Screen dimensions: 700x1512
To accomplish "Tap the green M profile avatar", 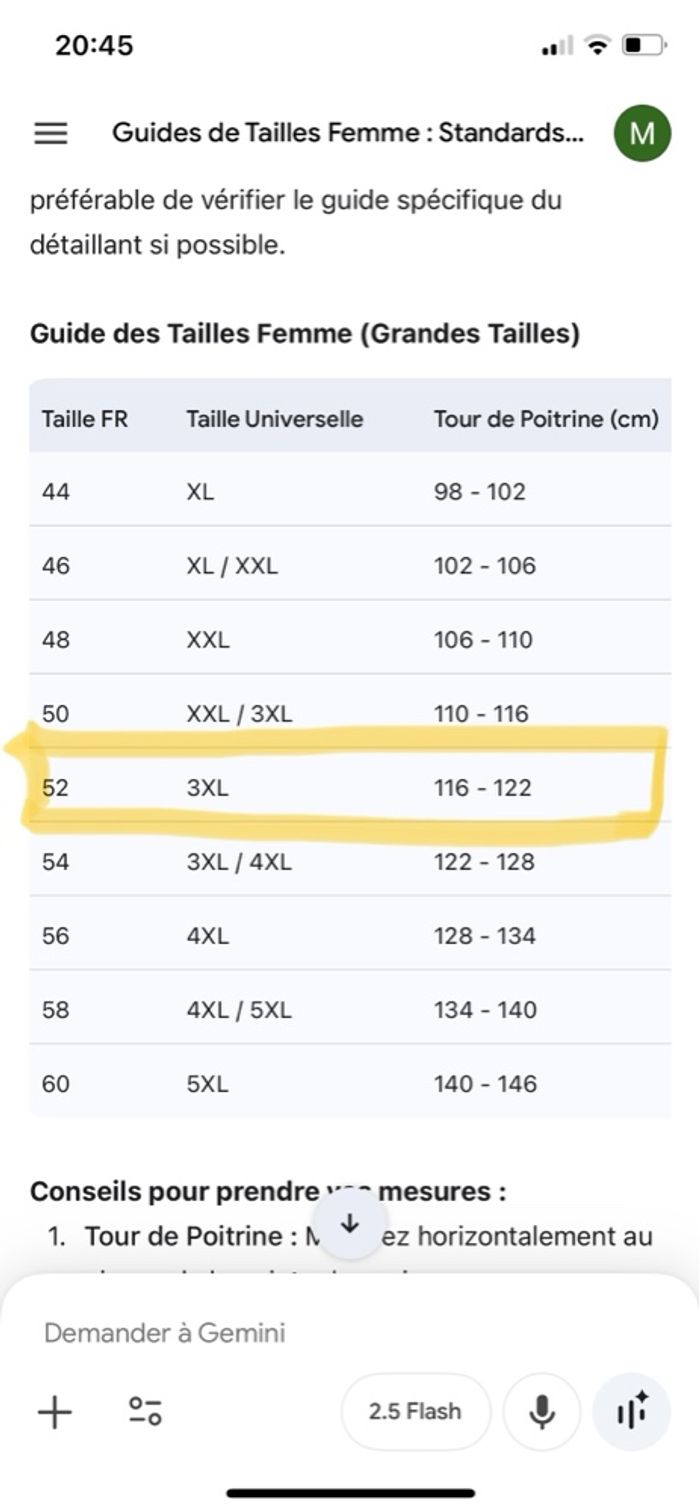I will click(x=641, y=133).
